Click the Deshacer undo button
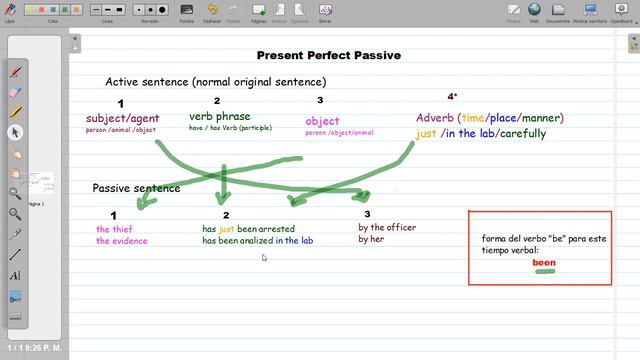Screen dimensions: 640x360 (x=212, y=12)
